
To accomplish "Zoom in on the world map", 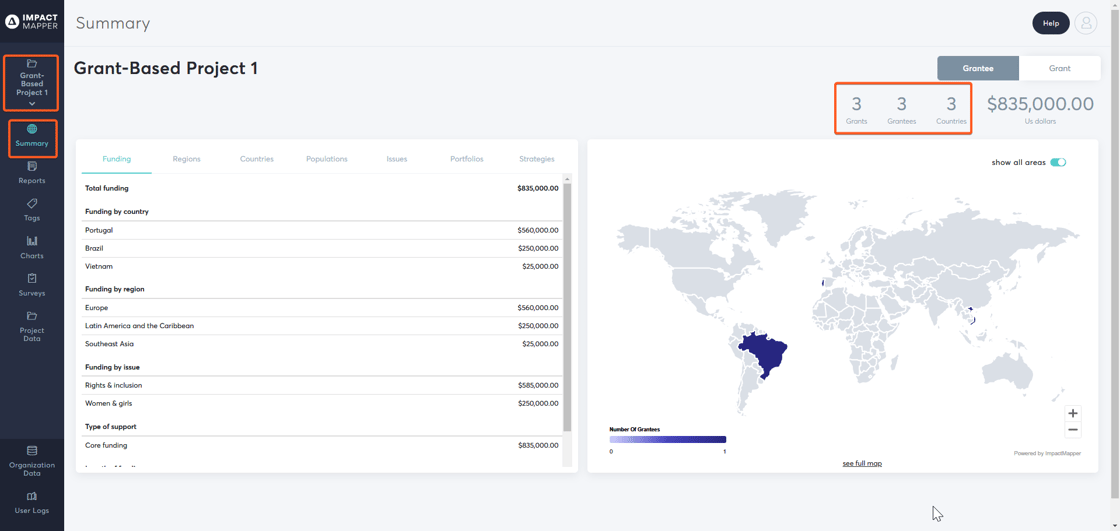I will click(1073, 413).
